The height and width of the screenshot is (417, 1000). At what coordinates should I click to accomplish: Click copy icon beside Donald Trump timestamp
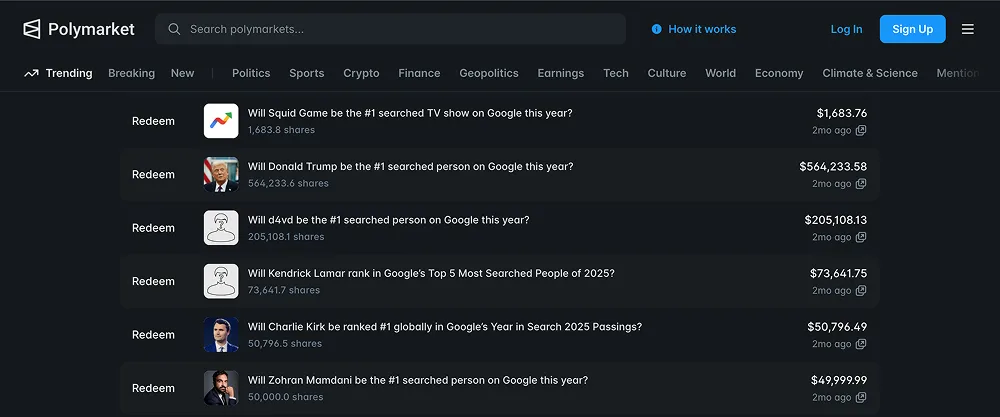pos(861,184)
